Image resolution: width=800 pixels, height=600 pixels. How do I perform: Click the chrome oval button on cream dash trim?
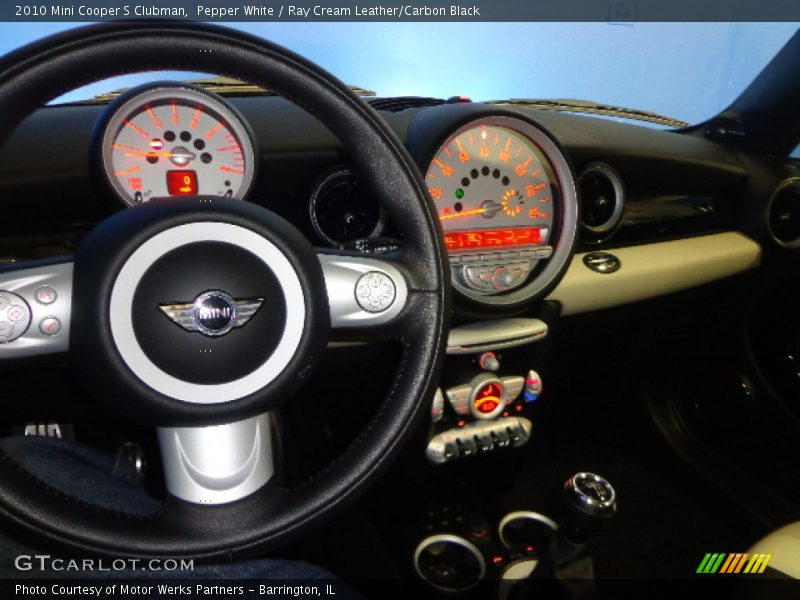click(602, 263)
